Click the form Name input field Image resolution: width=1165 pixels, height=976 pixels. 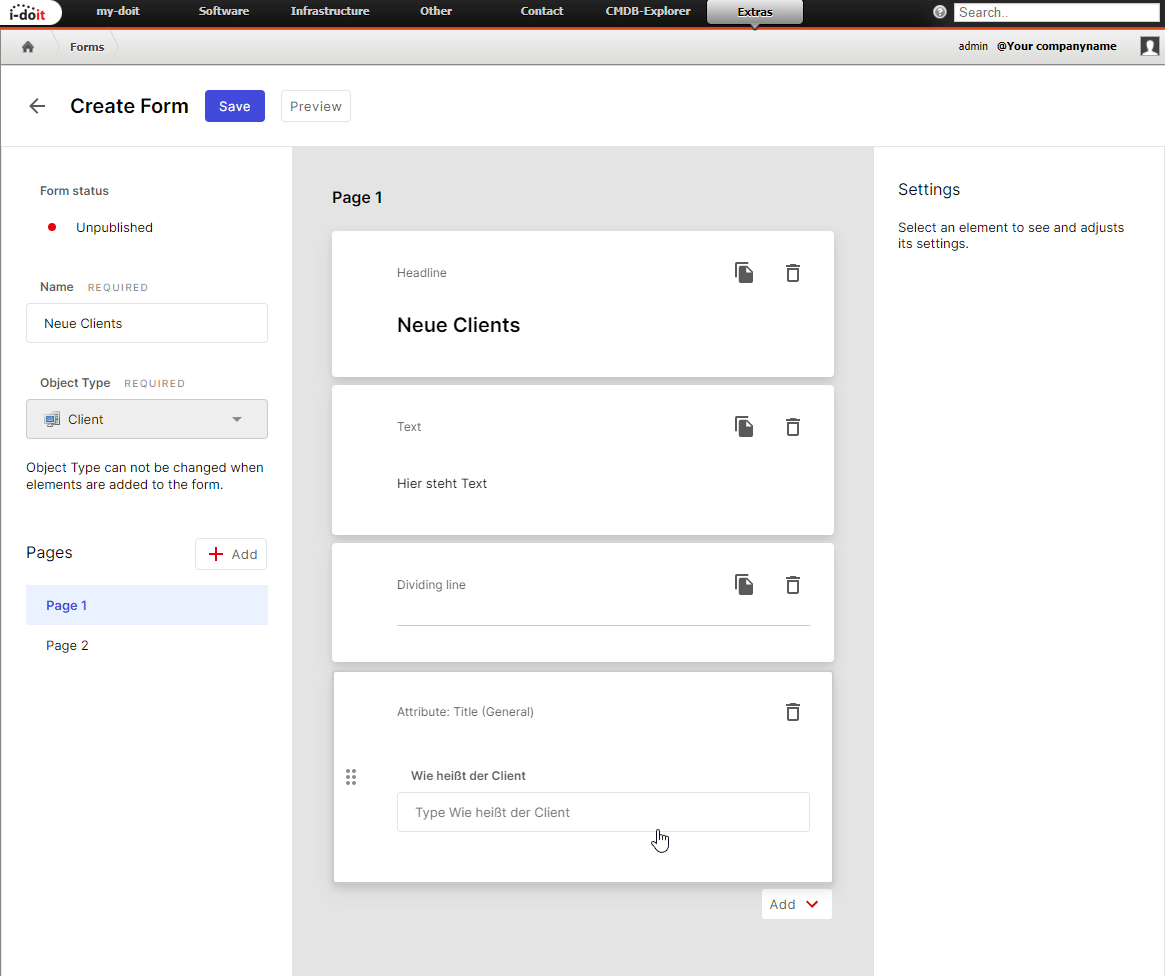[x=147, y=324]
